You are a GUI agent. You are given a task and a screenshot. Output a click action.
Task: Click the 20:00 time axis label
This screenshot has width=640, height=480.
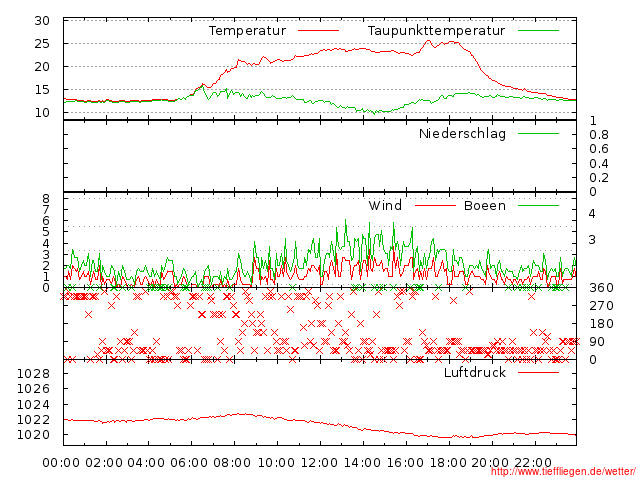pyautogui.click(x=490, y=463)
